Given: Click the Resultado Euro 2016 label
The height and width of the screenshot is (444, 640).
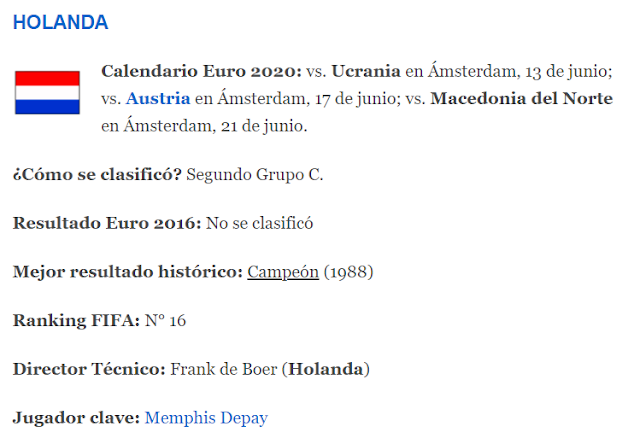Looking at the screenshot, I should [107, 223].
